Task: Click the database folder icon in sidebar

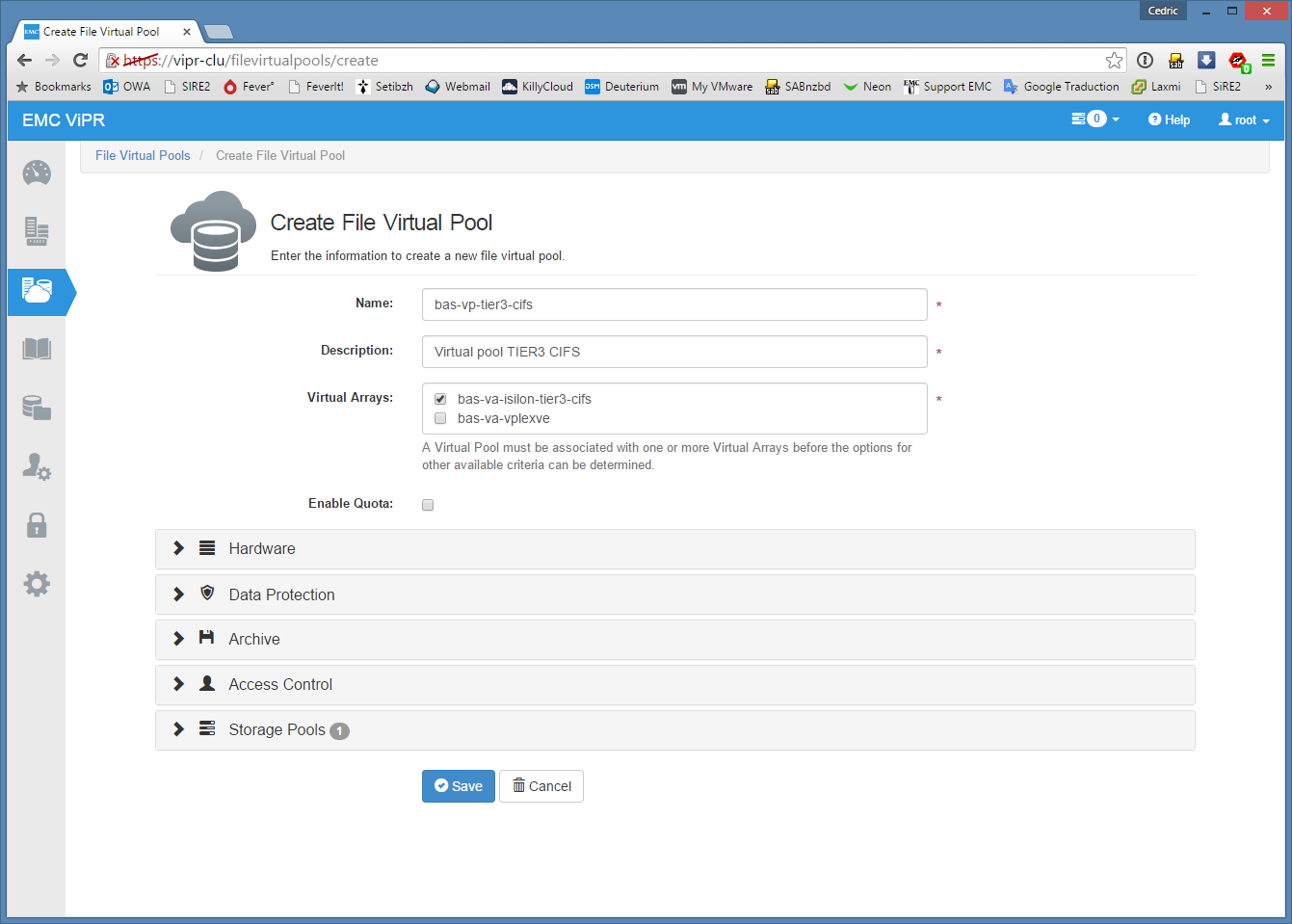Action: pos(37,408)
